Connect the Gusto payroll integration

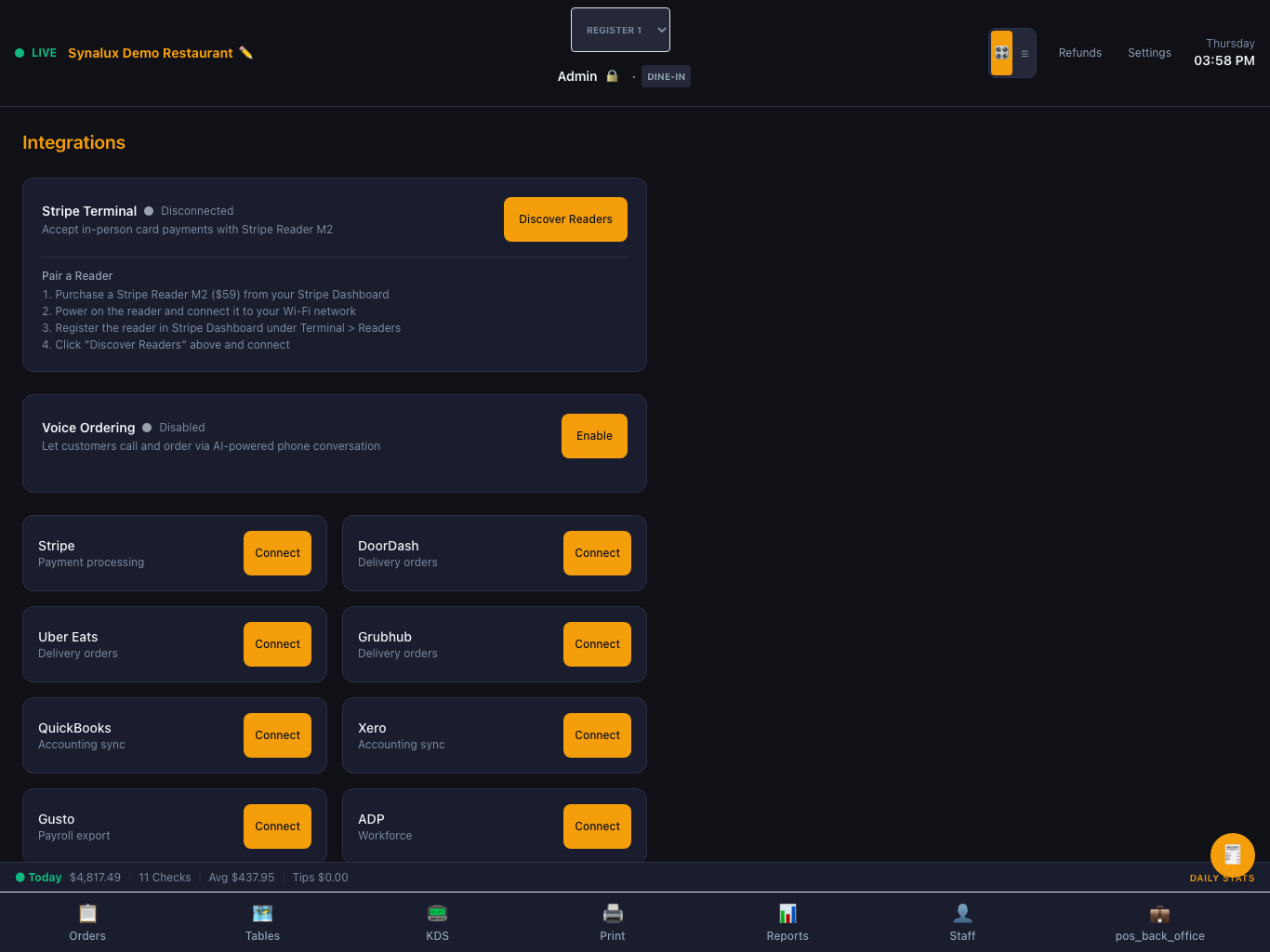(x=277, y=826)
